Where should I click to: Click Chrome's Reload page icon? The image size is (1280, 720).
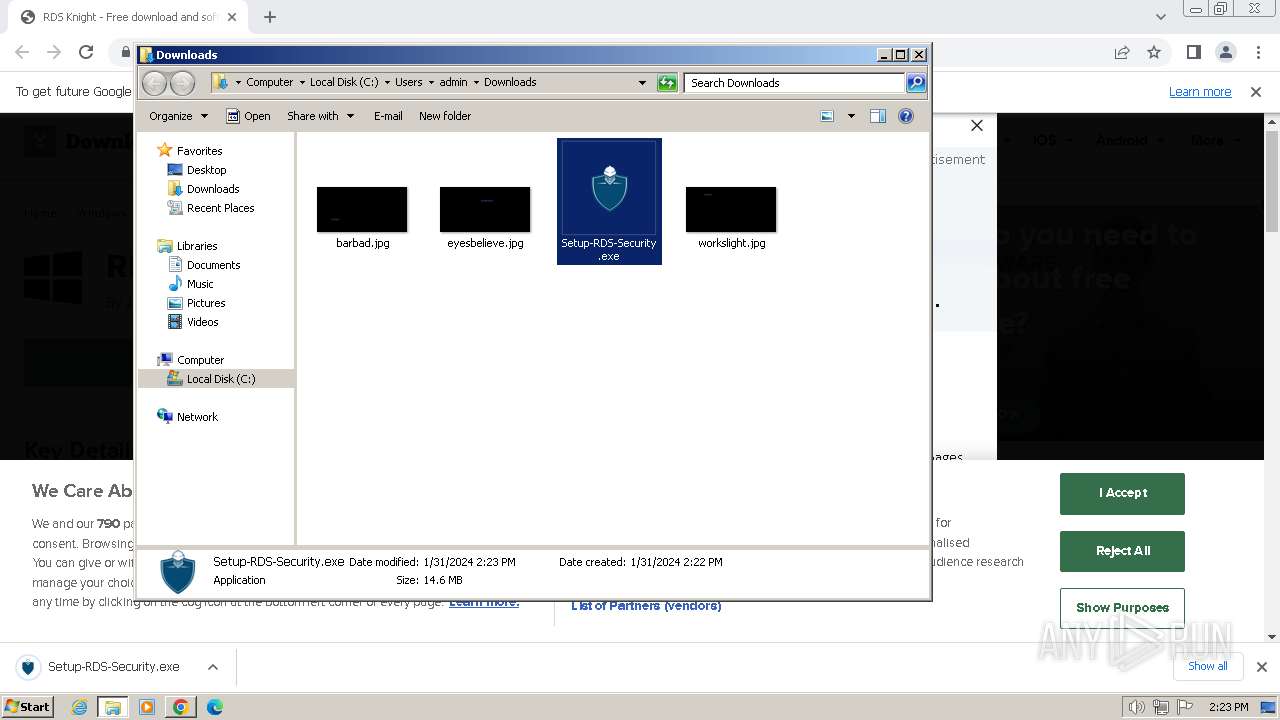click(86, 52)
